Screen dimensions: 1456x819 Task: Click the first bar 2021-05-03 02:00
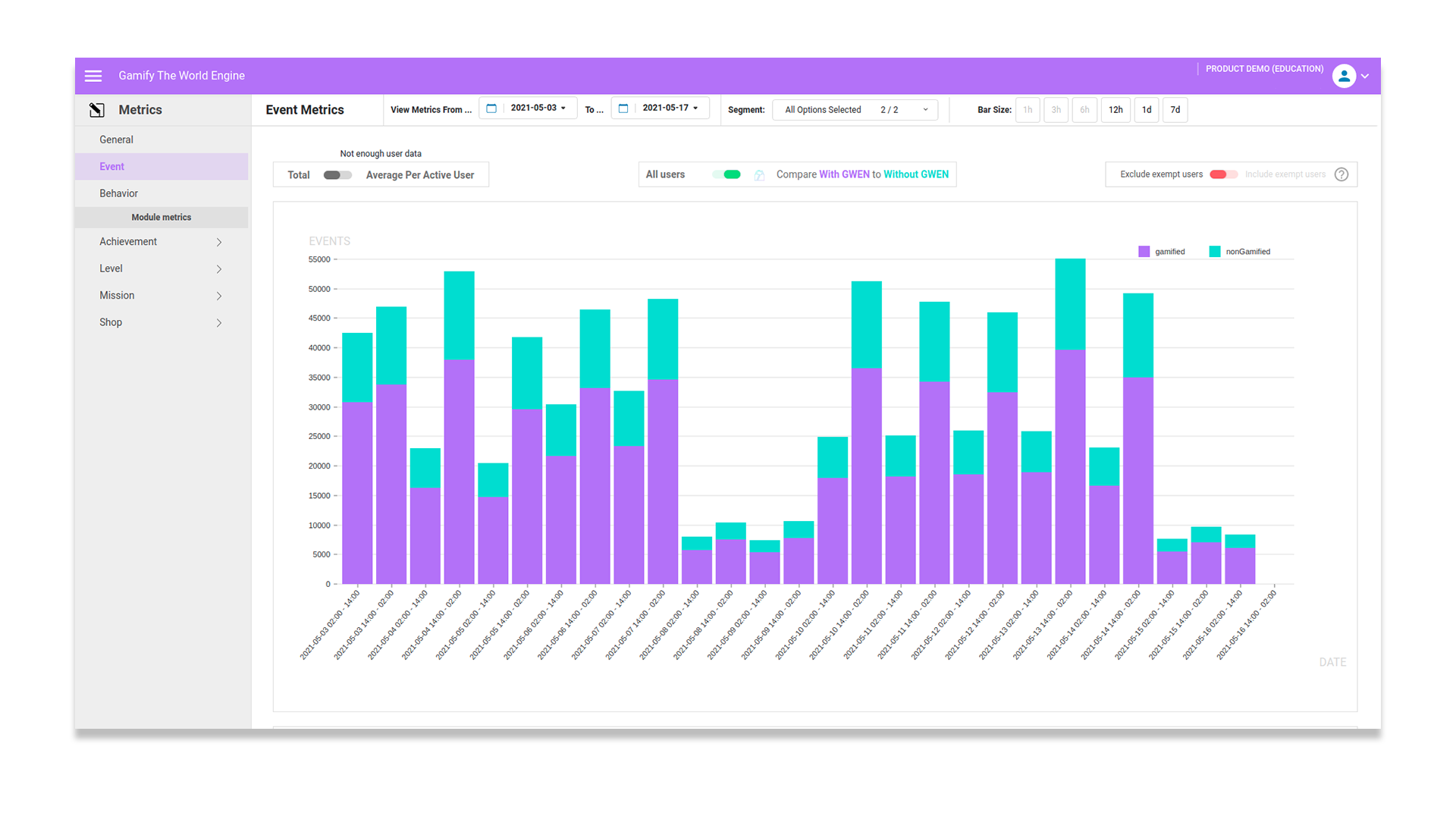click(x=357, y=459)
